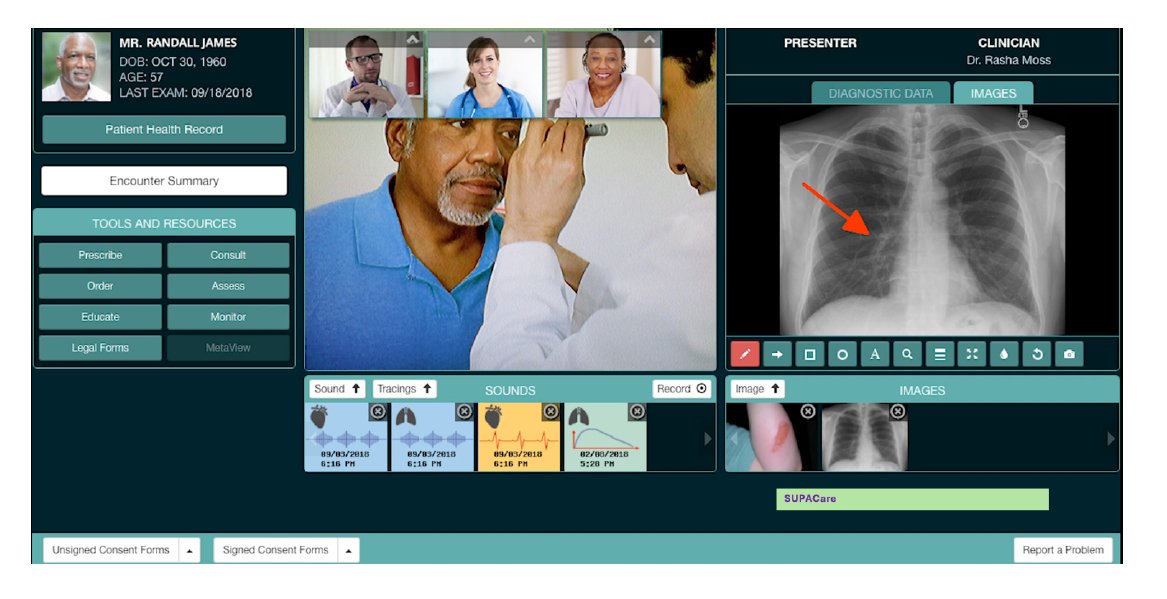This screenshot has height=599, width=1167.
Task: Click the undo rotate arrow icon
Action: coord(1037,354)
